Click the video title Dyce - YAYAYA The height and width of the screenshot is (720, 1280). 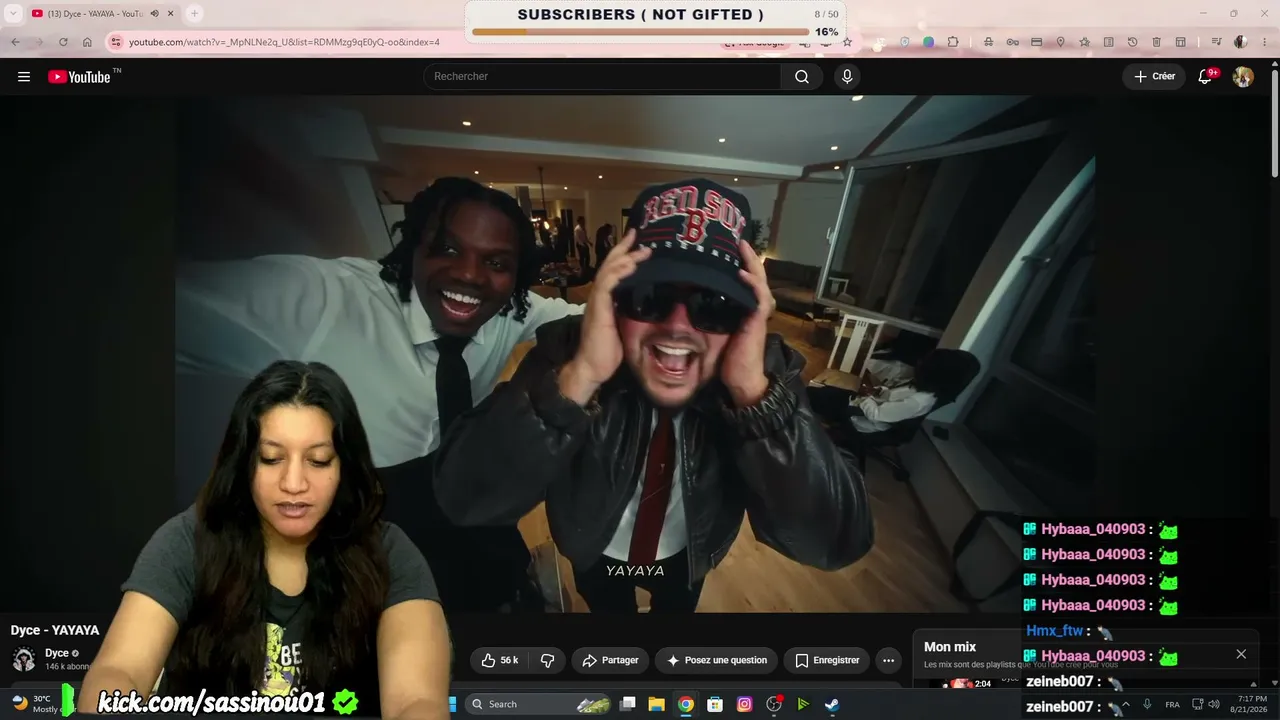(x=55, y=630)
